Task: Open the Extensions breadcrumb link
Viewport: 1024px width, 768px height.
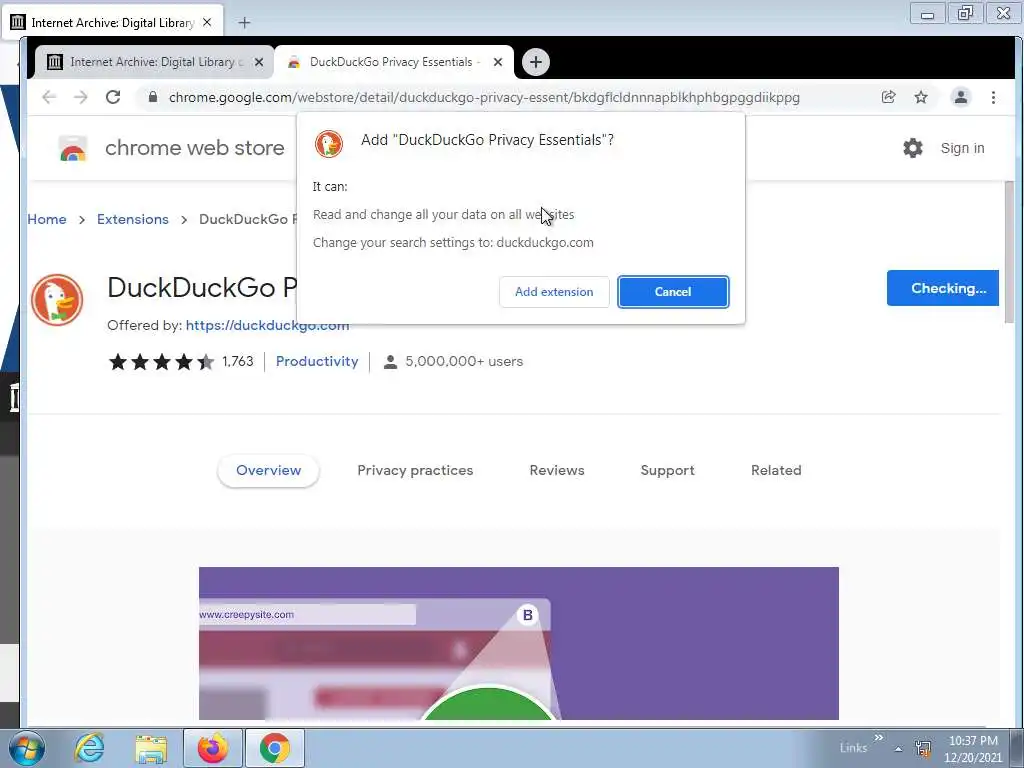Action: tap(133, 219)
